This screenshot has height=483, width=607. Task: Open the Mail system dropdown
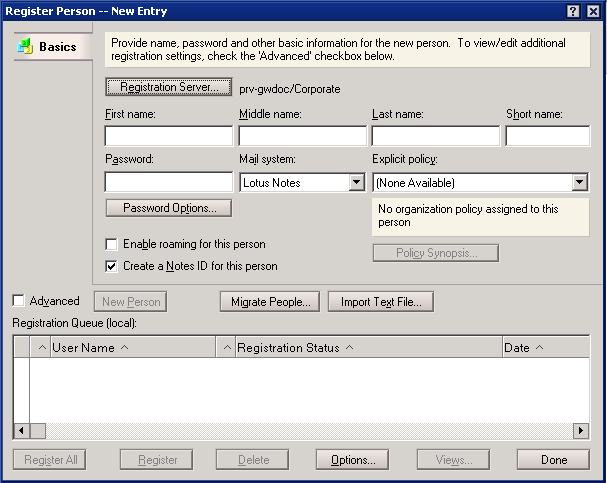click(356, 182)
